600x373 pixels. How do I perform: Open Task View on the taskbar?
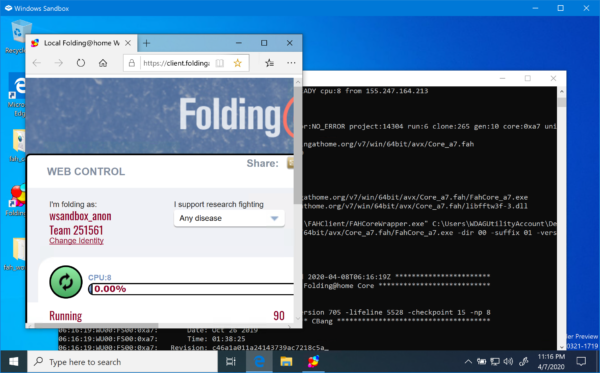(231, 361)
